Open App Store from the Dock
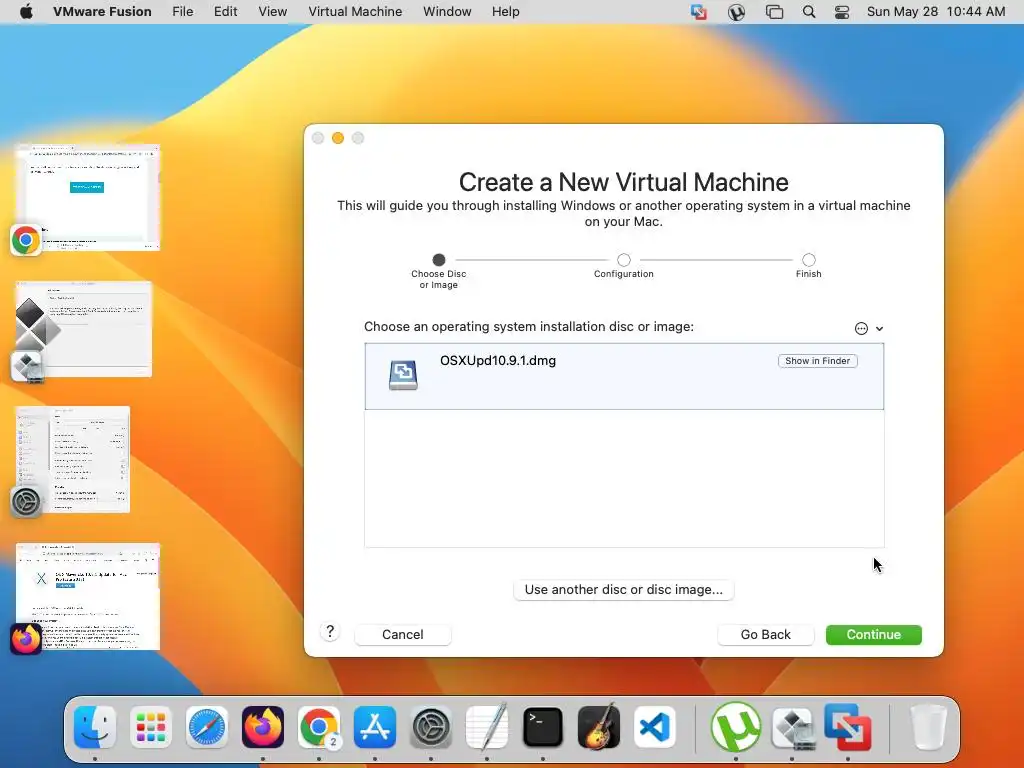1024x768 pixels. [x=375, y=727]
